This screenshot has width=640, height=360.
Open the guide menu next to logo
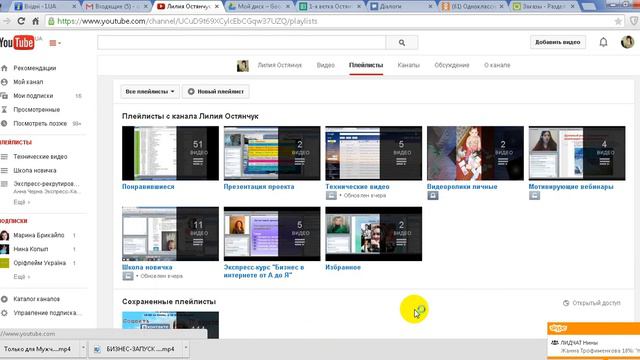click(x=55, y=43)
